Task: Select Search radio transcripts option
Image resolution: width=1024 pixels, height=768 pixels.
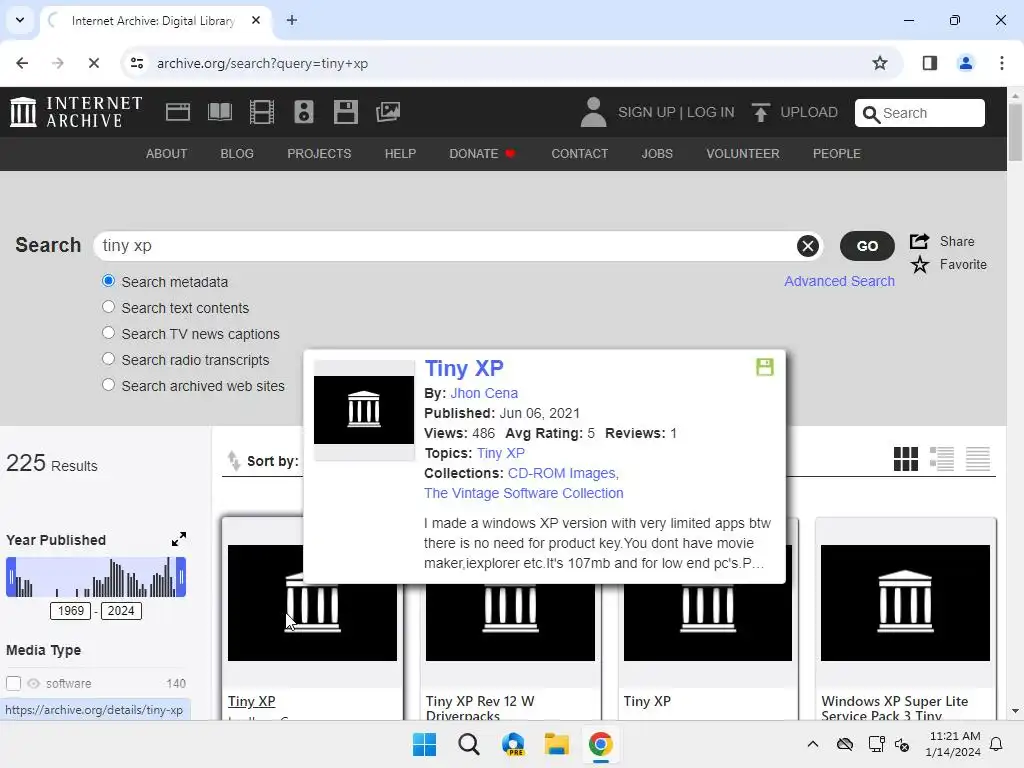Action: [108, 359]
